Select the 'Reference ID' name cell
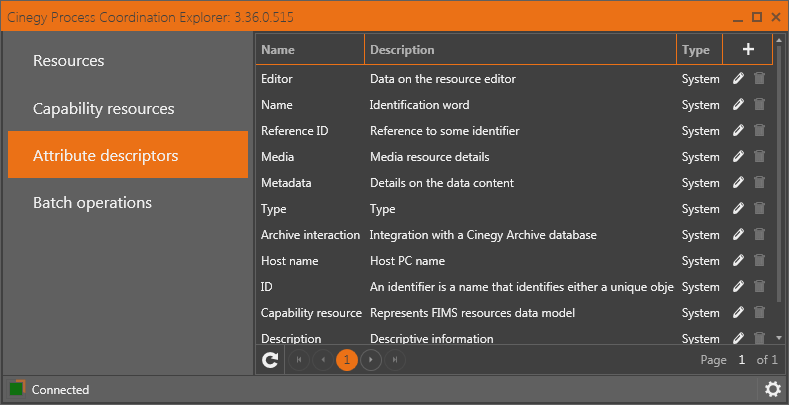Image resolution: width=789 pixels, height=405 pixels. point(294,131)
